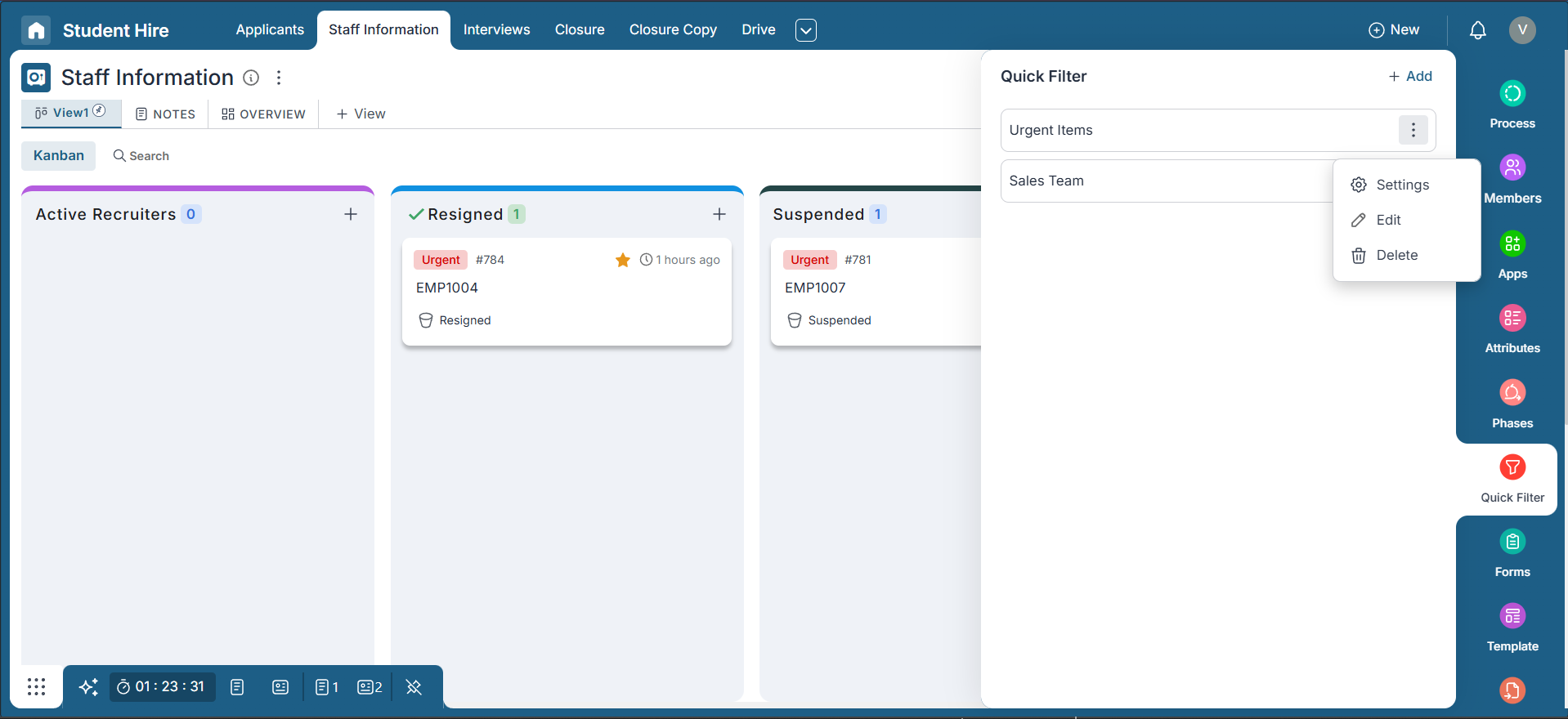Add a new Quick Filter

[x=1410, y=76]
